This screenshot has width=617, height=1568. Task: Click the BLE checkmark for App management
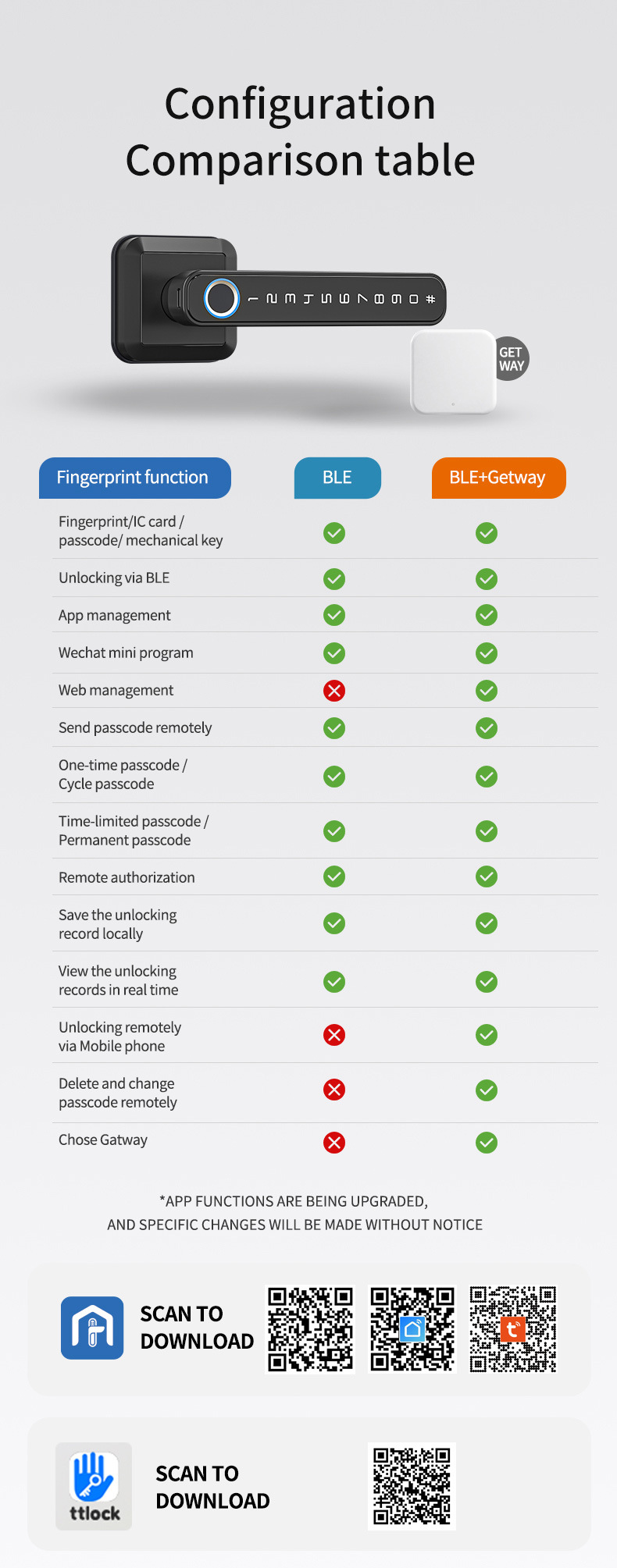pyautogui.click(x=334, y=615)
